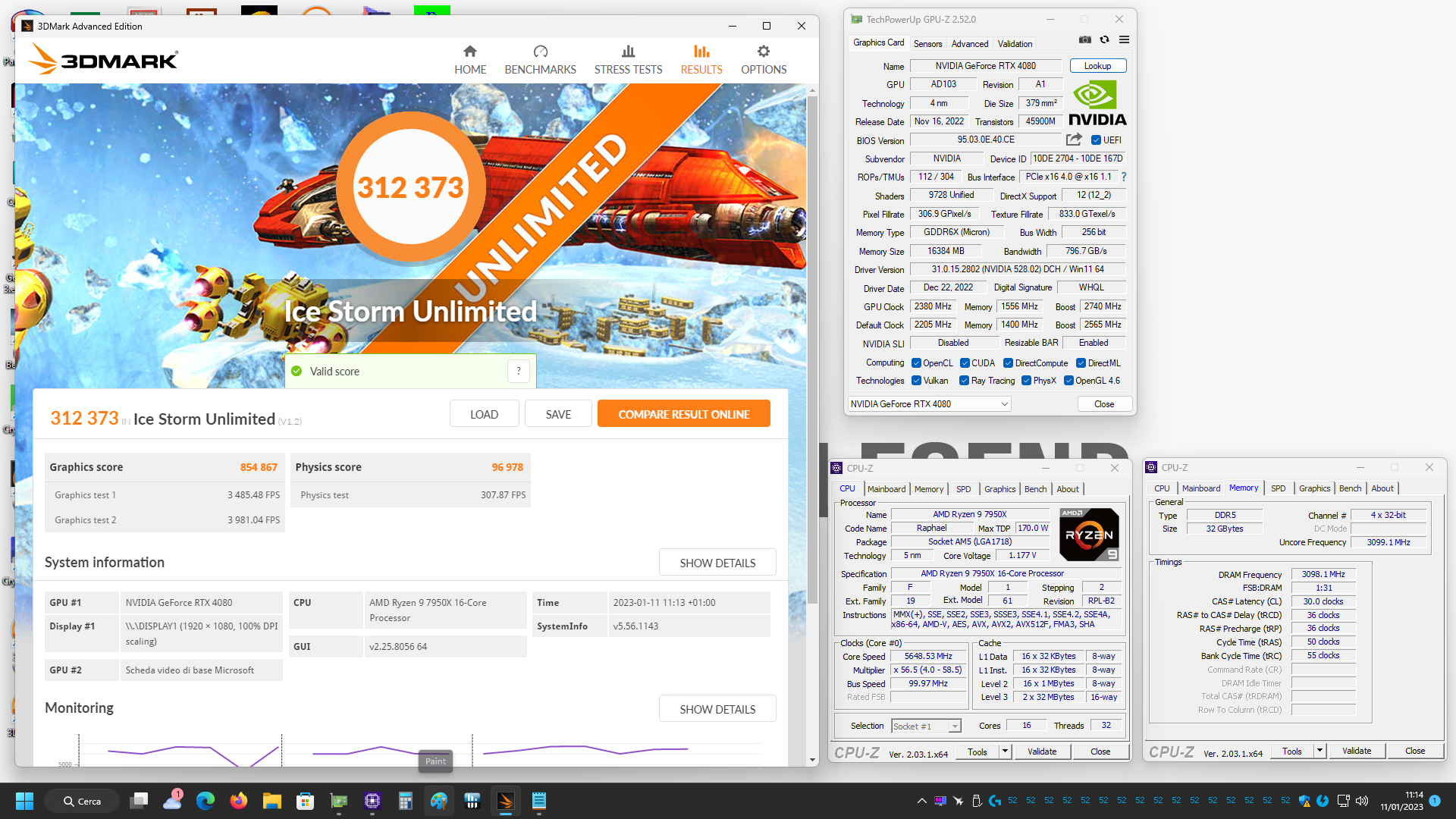
Task: Launch Firefox from the taskbar
Action: coord(239,801)
